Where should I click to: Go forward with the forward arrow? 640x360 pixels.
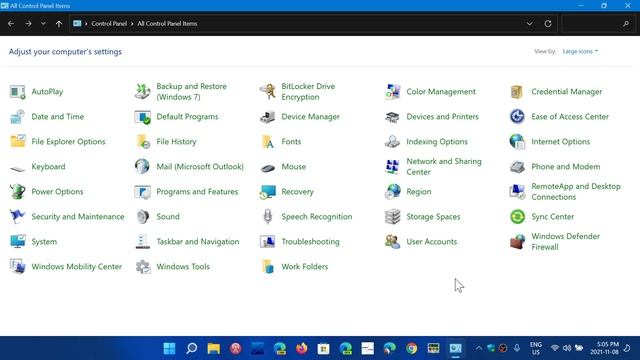point(28,24)
